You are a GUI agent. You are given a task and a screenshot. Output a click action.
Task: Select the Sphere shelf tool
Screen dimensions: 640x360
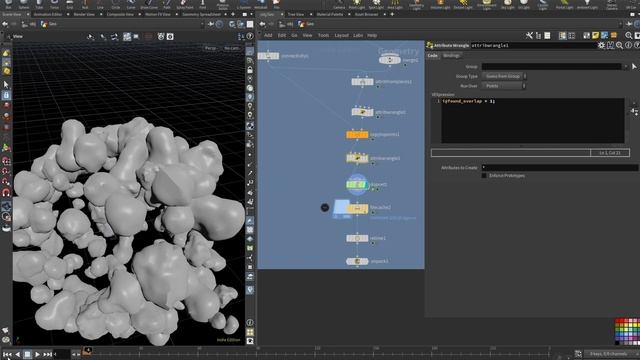24,4
